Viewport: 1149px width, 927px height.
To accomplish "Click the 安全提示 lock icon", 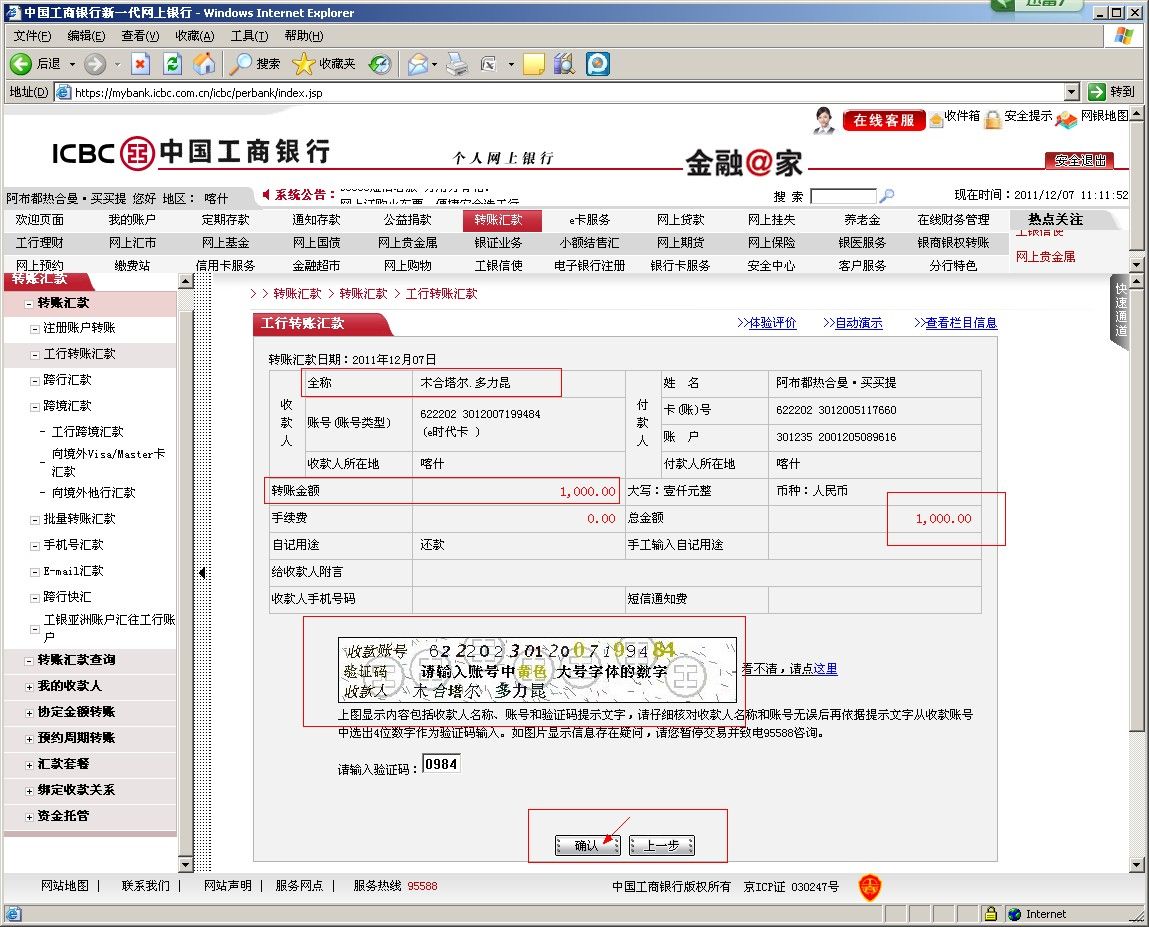I will tap(993, 119).
